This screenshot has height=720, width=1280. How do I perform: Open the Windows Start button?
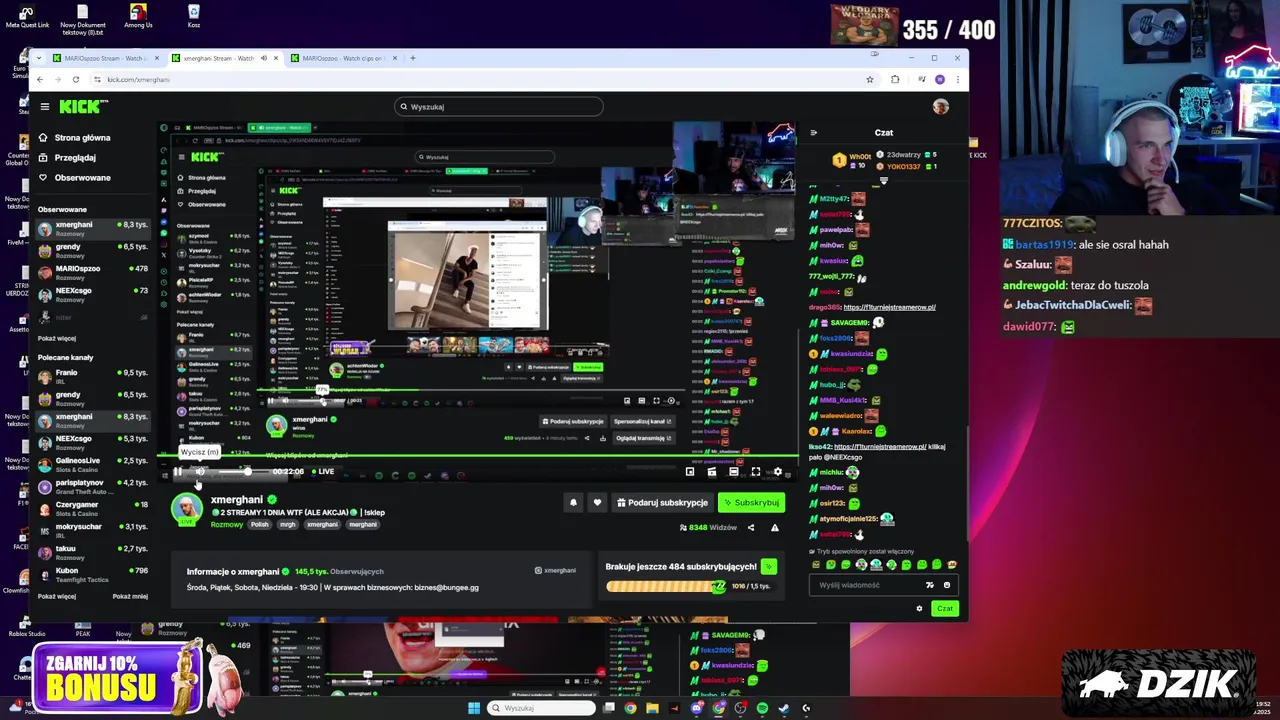(473, 708)
